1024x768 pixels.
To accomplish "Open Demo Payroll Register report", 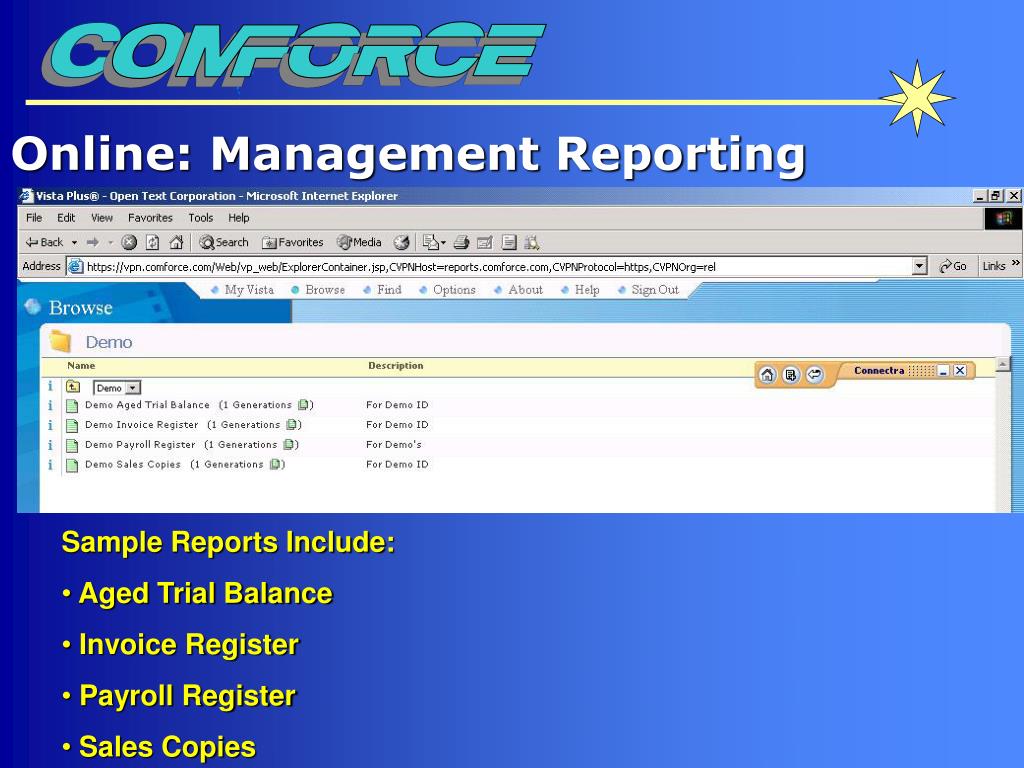I will click(x=140, y=445).
